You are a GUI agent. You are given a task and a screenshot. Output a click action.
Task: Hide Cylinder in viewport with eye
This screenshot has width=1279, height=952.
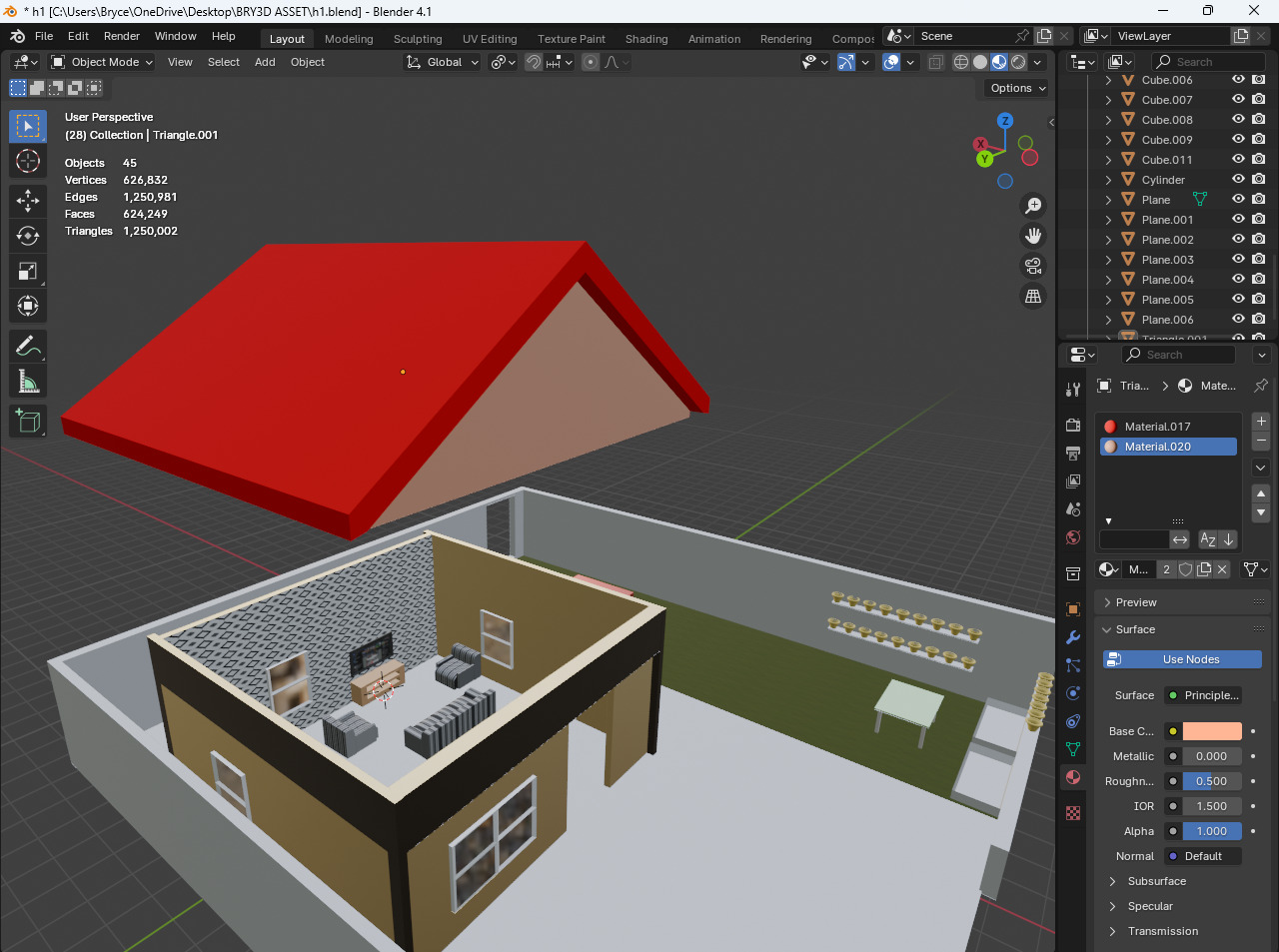coord(1238,180)
